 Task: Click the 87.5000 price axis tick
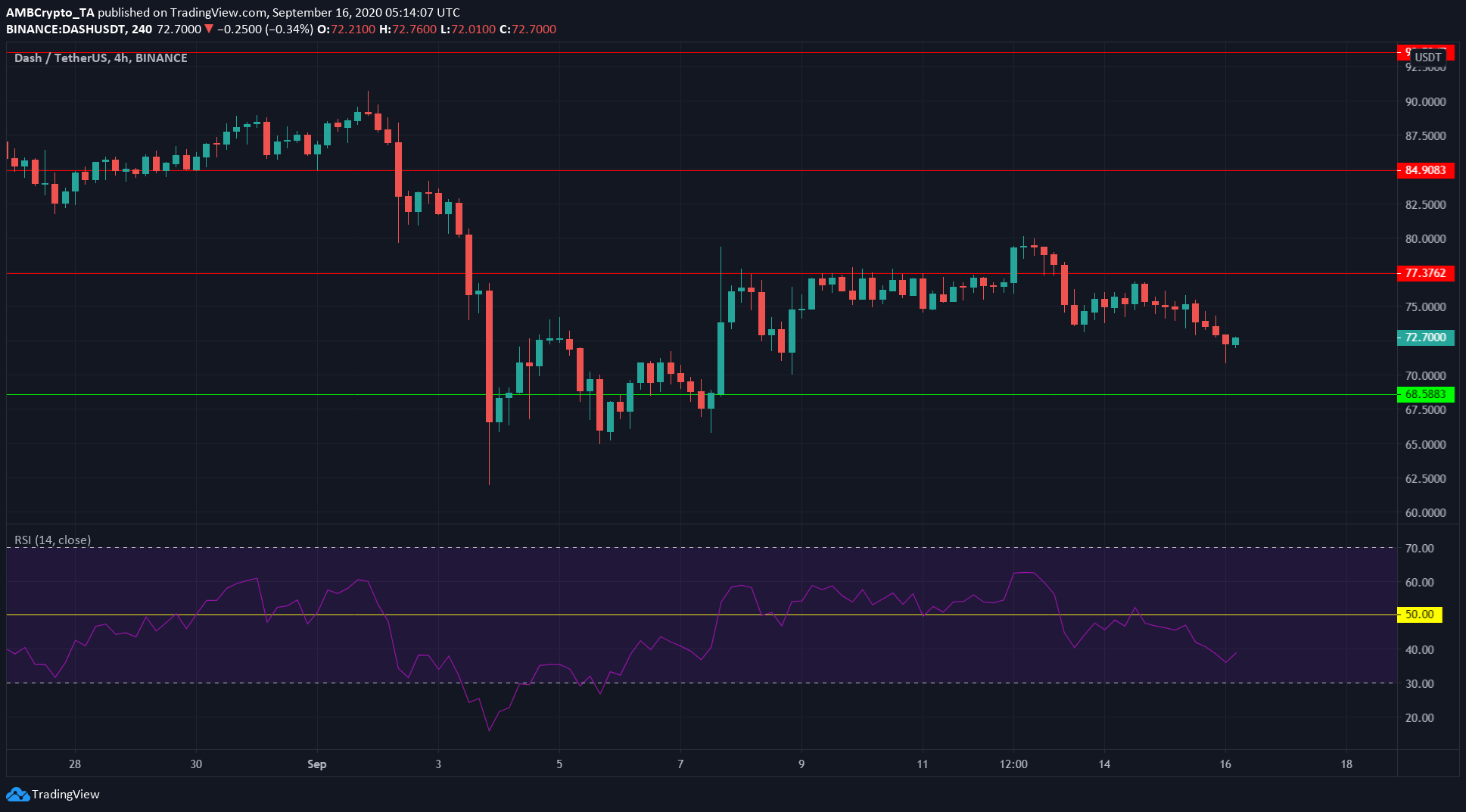1425,136
